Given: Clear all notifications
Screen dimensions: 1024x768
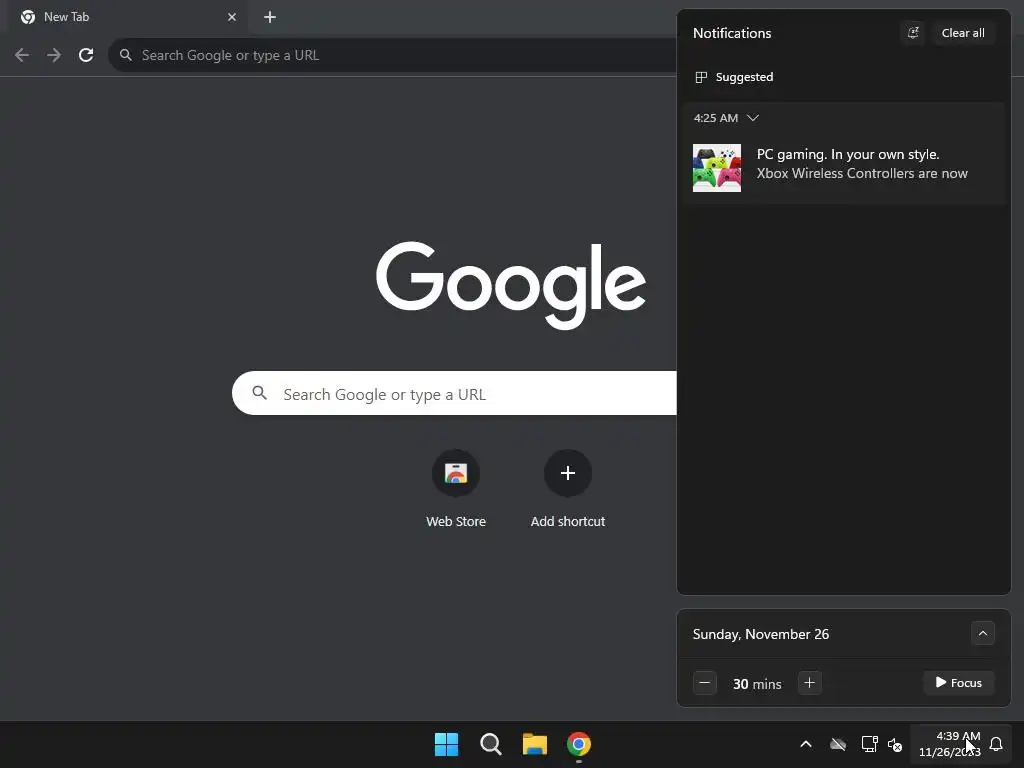Looking at the screenshot, I should coord(963,33).
